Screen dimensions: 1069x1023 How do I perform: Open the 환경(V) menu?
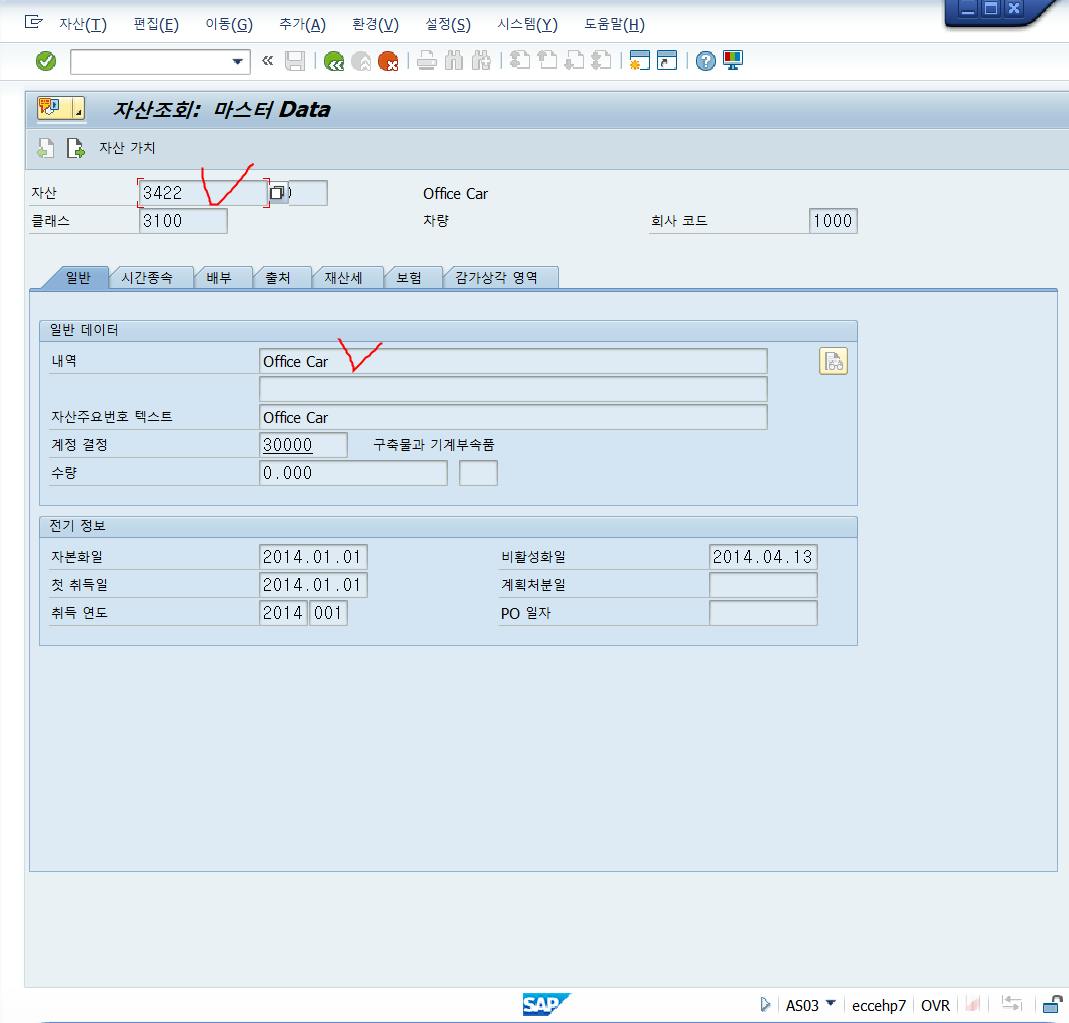click(376, 25)
